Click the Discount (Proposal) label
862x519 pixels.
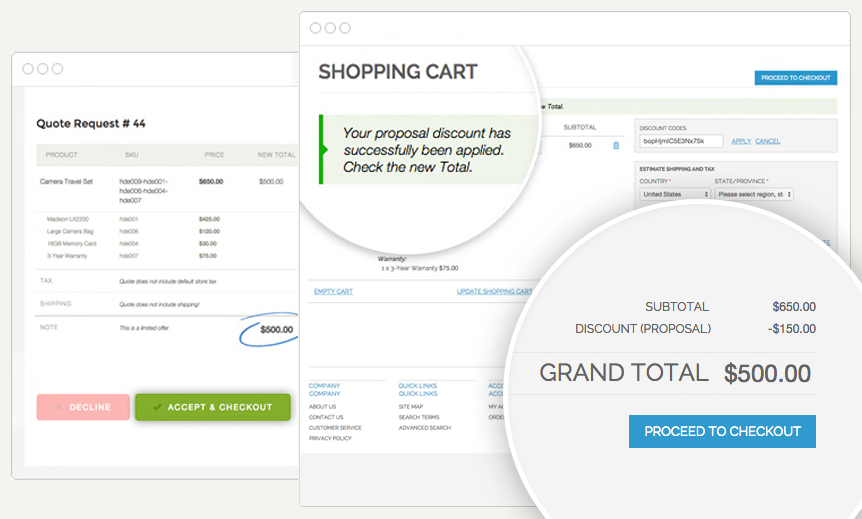tap(643, 329)
